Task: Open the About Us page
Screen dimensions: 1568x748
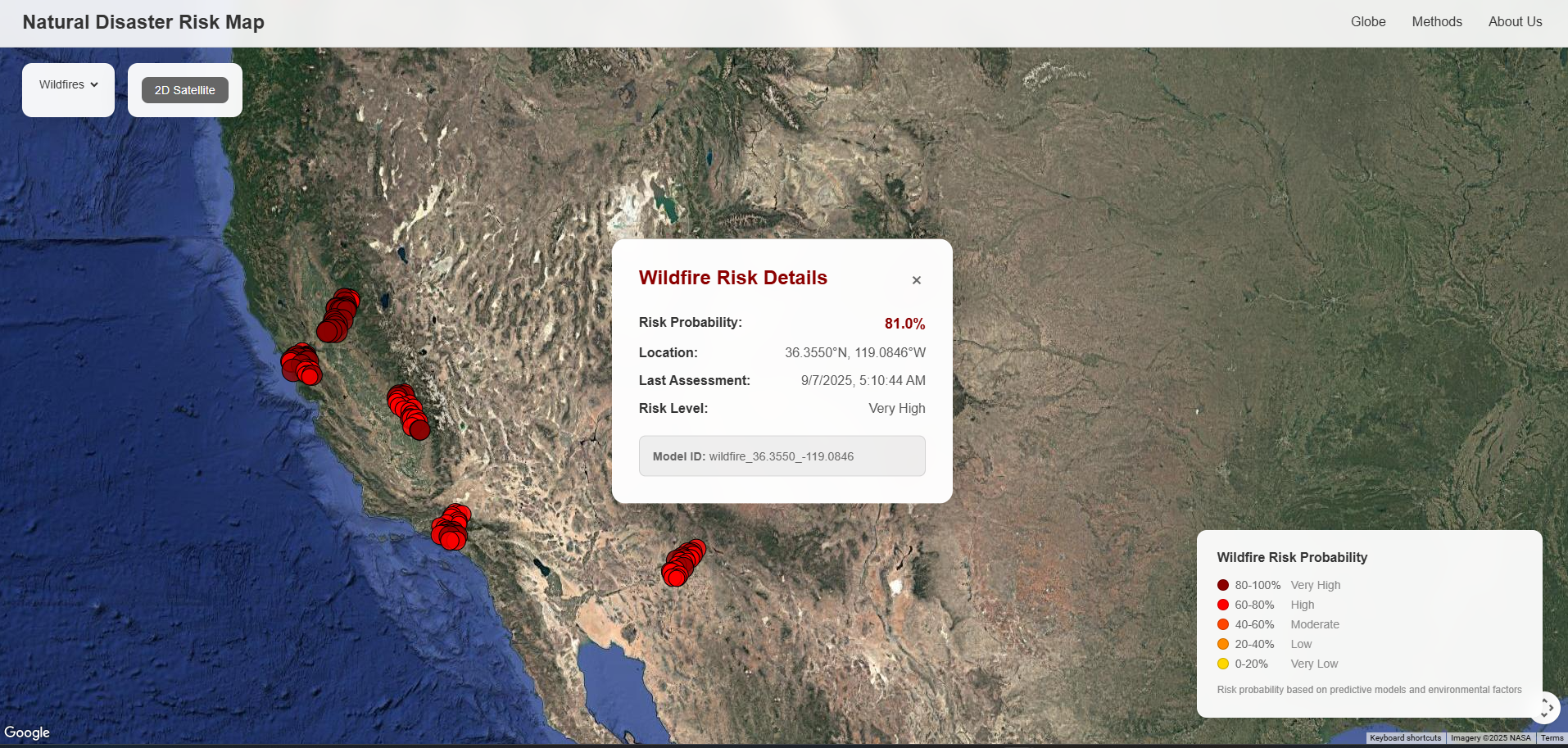Action: [1515, 22]
